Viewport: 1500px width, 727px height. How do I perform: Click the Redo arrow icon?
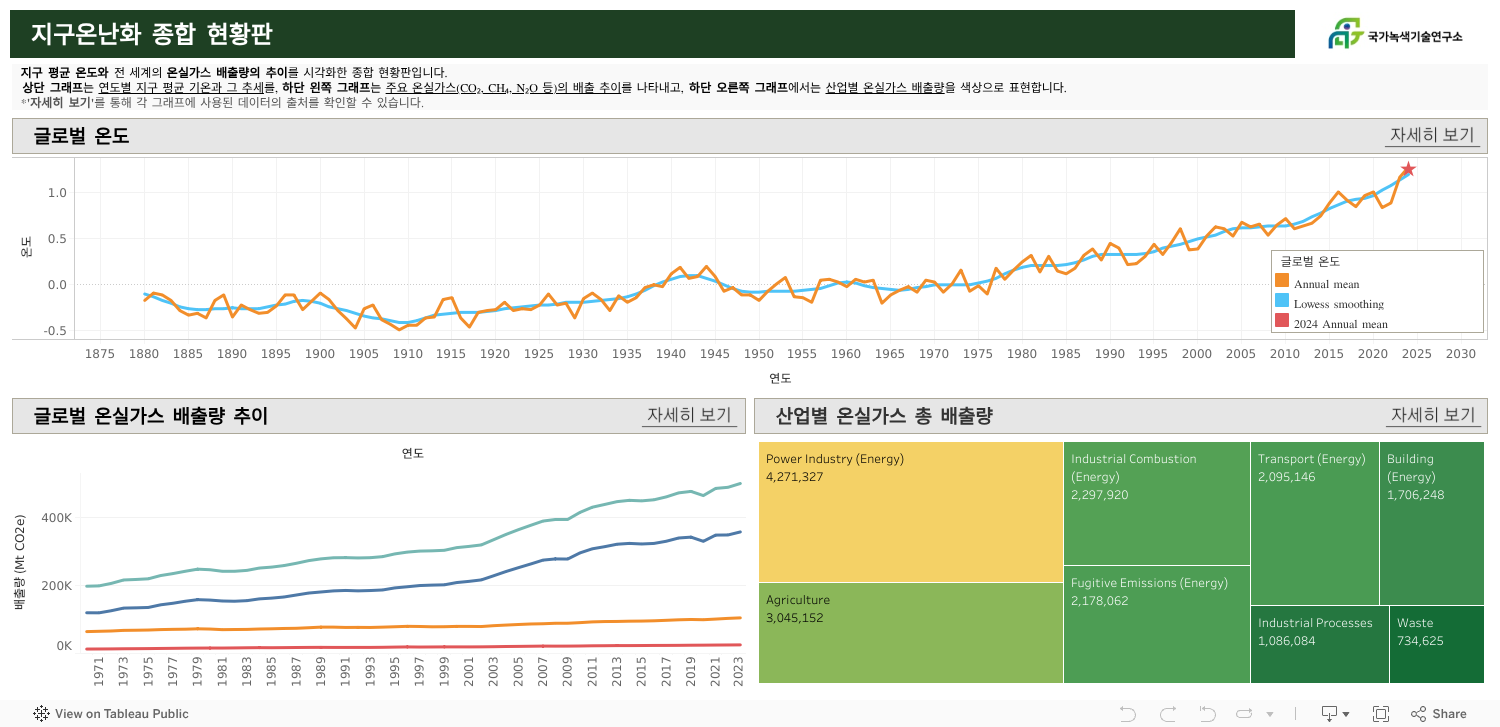coord(1167,714)
